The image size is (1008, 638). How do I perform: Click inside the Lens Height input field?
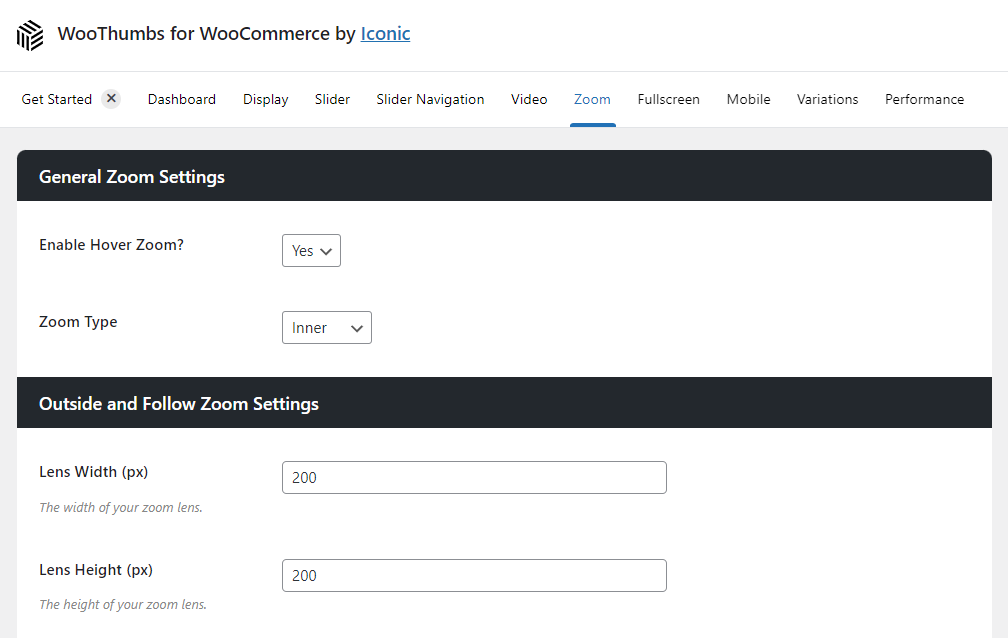point(474,575)
